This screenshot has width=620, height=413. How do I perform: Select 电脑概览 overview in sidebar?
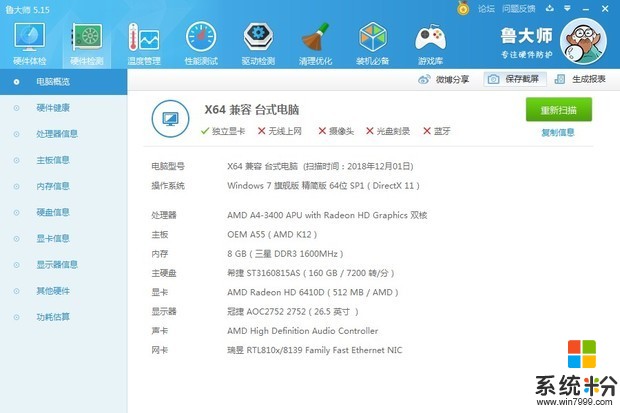click(x=63, y=81)
